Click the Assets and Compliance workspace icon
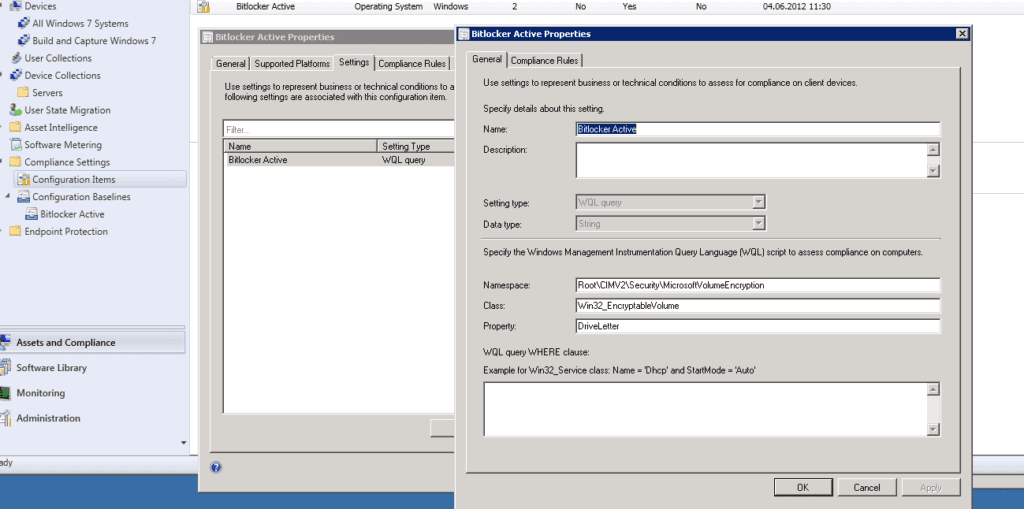1024x509 pixels. click(5, 342)
